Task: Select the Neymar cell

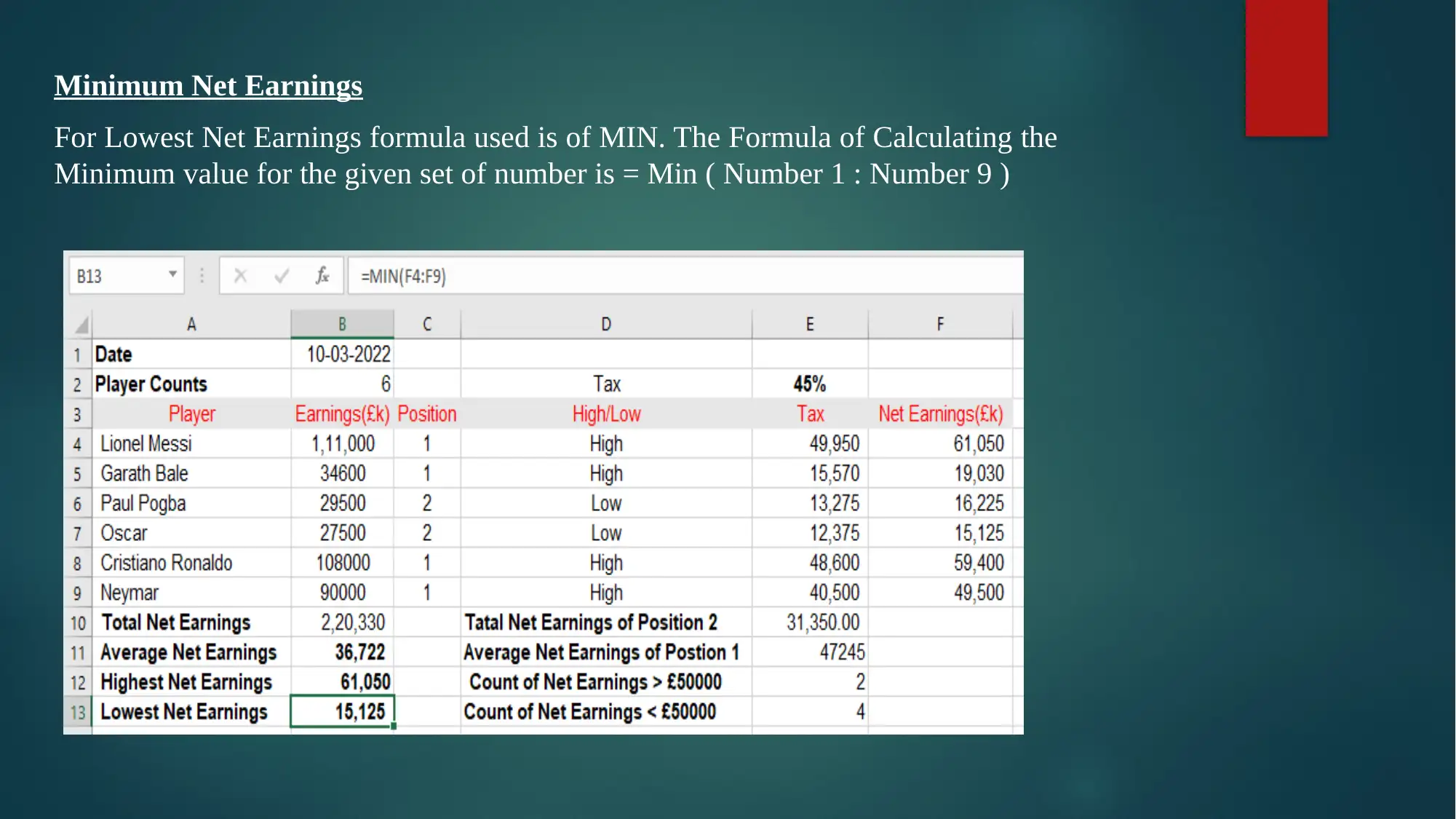Action: [x=191, y=593]
